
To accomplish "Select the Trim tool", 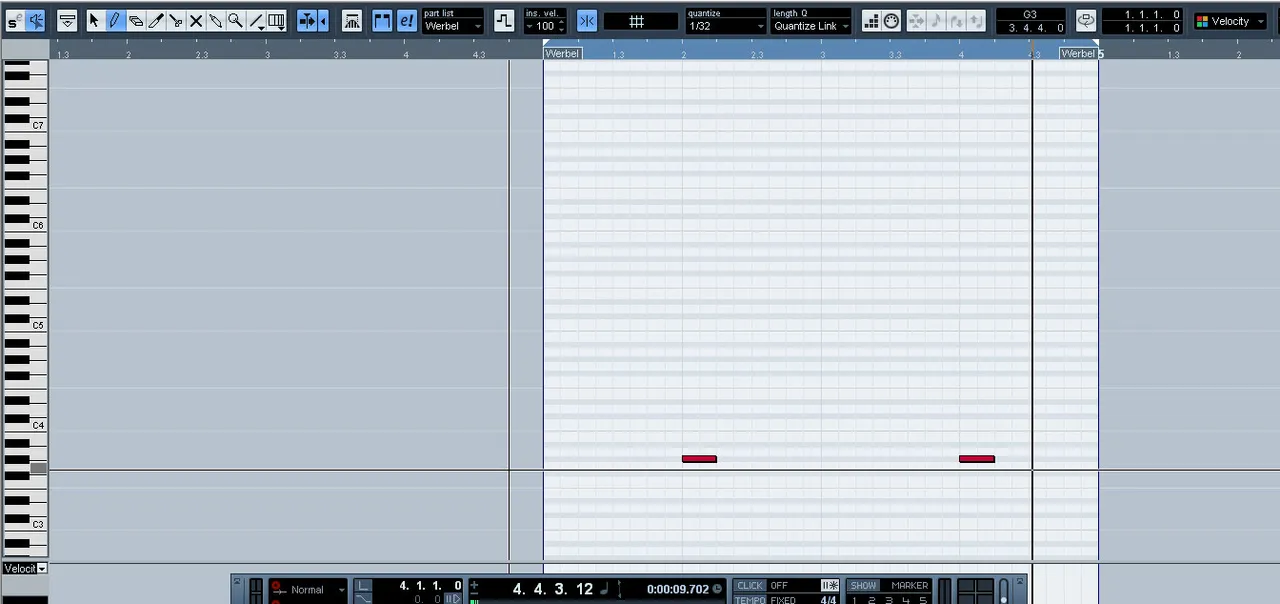I will pyautogui.click(x=156, y=21).
